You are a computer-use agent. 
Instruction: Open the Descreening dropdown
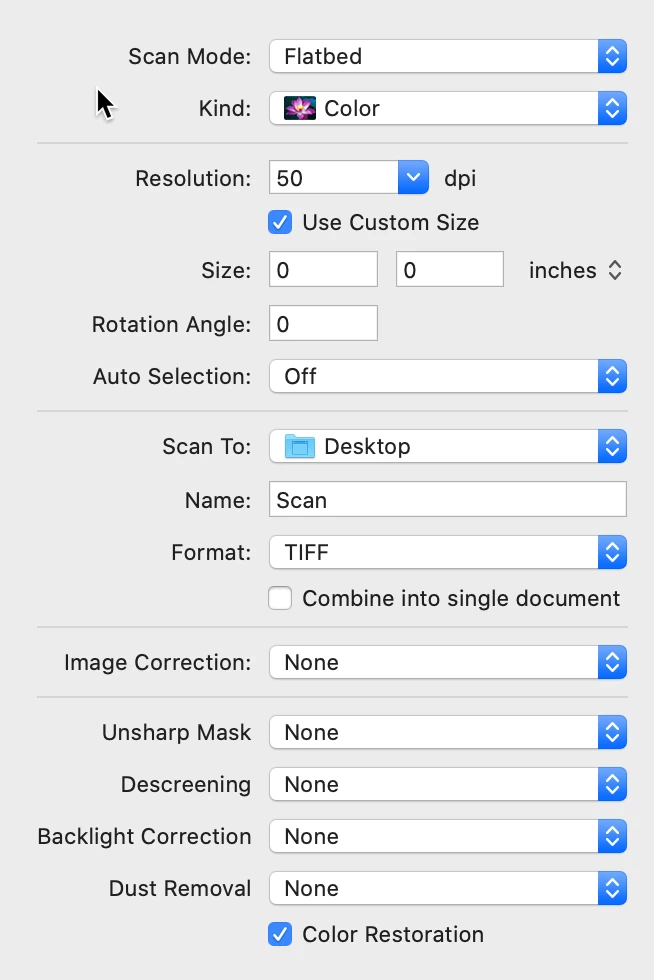click(x=447, y=784)
